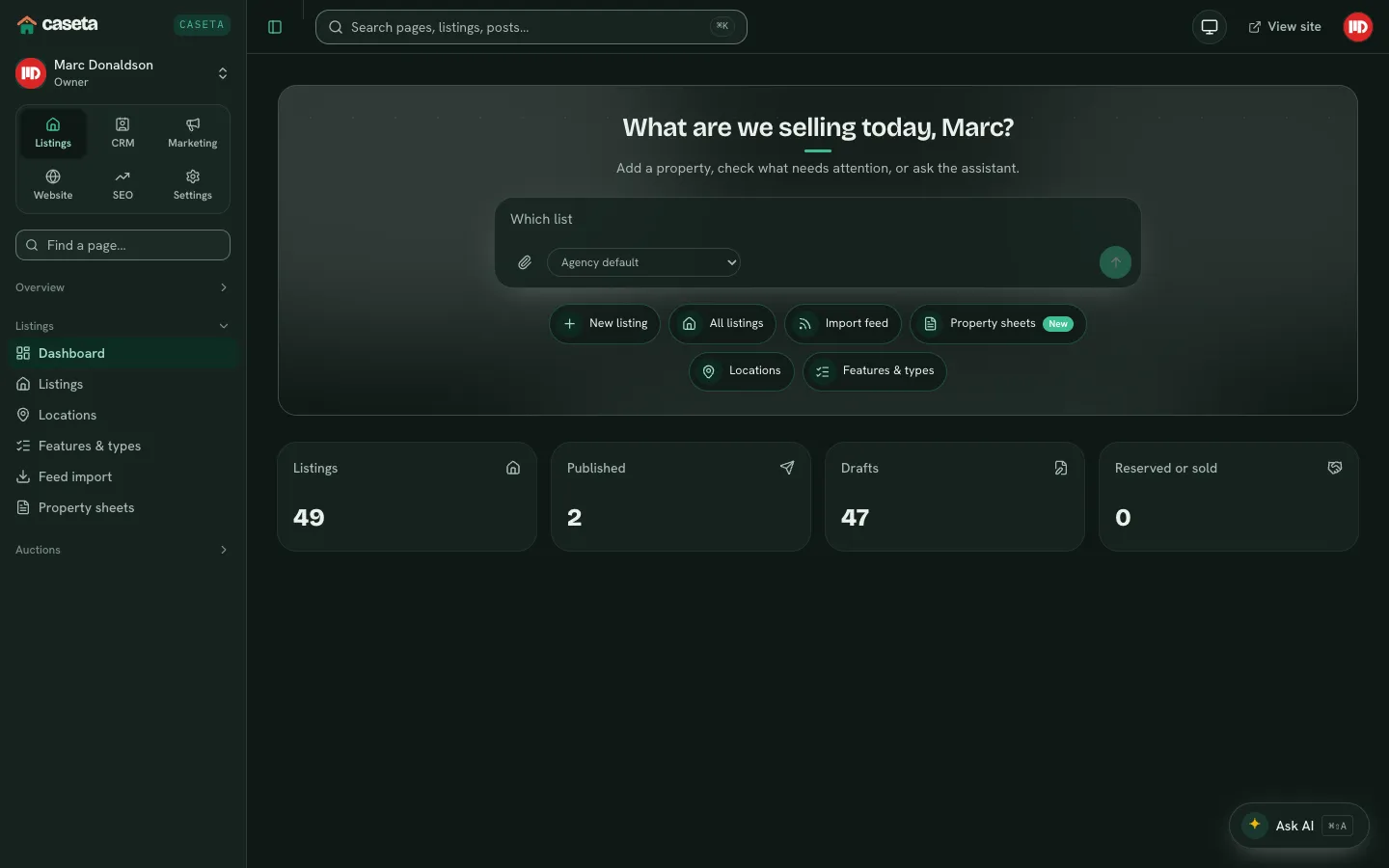Click the Drafts count 47
Viewport: 1389px width, 868px height.
coord(856,518)
